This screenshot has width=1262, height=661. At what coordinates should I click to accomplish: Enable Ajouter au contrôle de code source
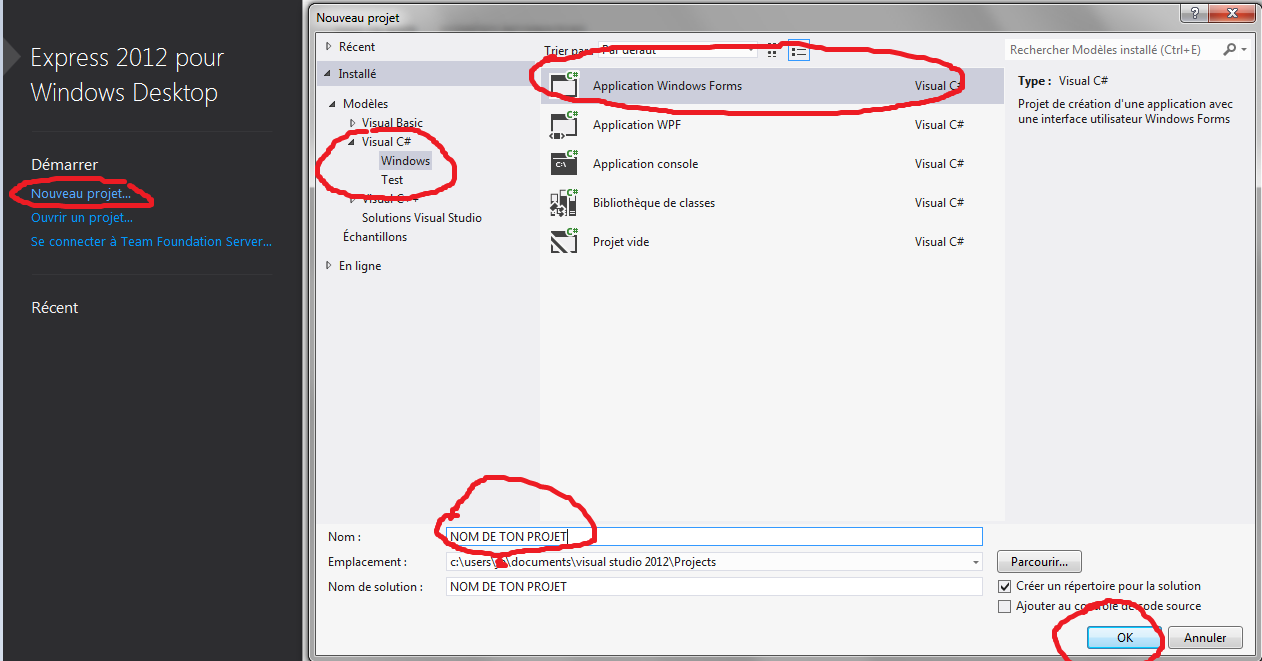[1005, 606]
